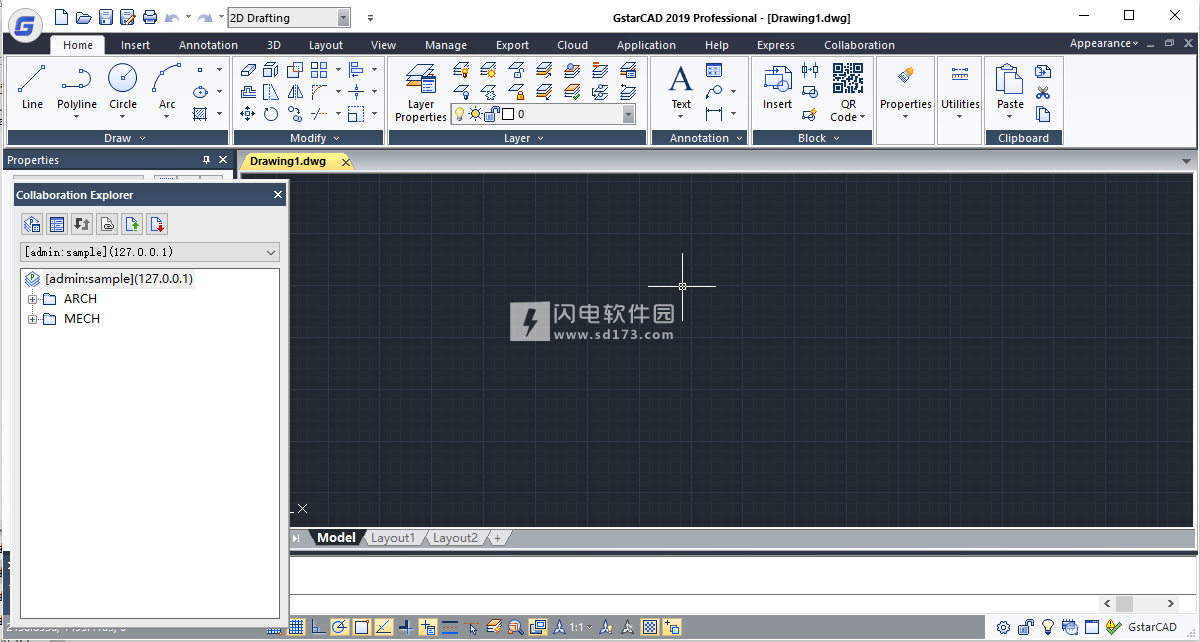Open the status bar settings gear
Screen dimensions: 1200x642
pyautogui.click(x=1003, y=627)
